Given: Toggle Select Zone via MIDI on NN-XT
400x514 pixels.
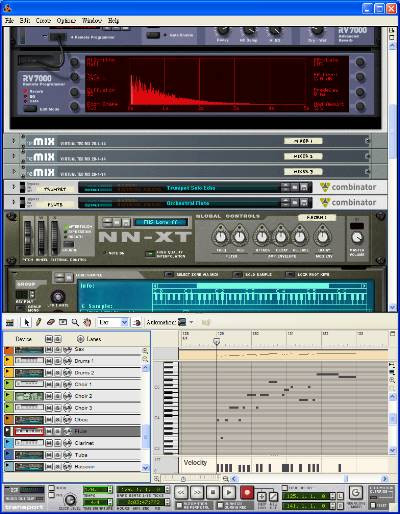Looking at the screenshot, I should point(169,274).
